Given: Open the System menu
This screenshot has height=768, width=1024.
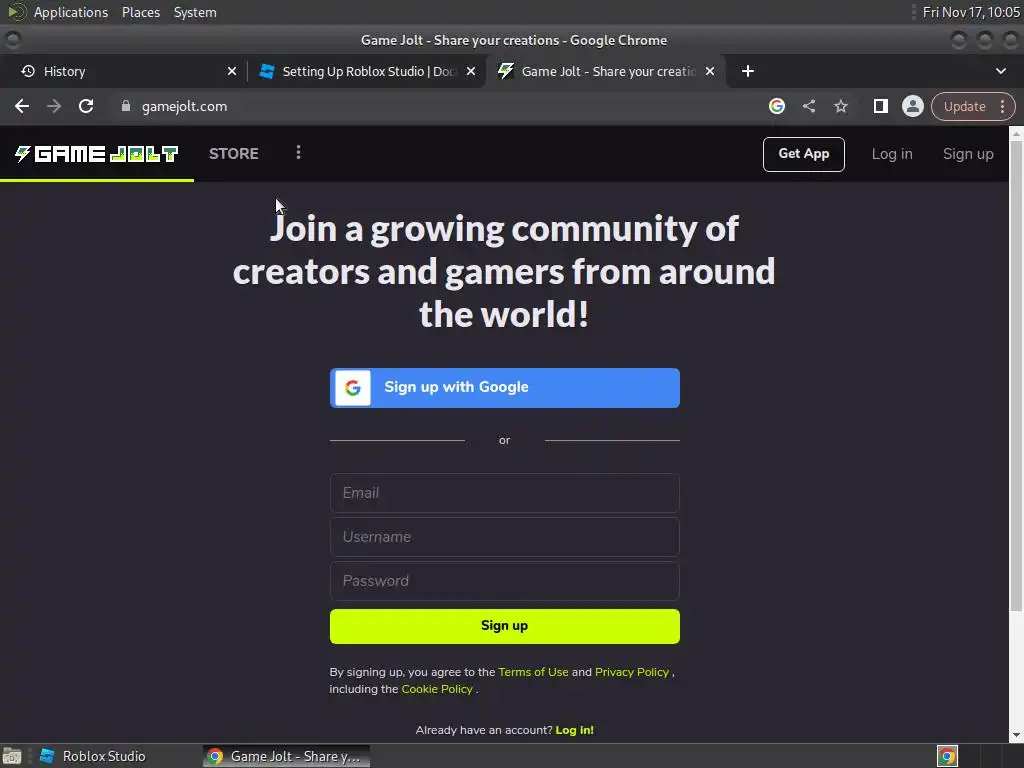Looking at the screenshot, I should (x=195, y=12).
